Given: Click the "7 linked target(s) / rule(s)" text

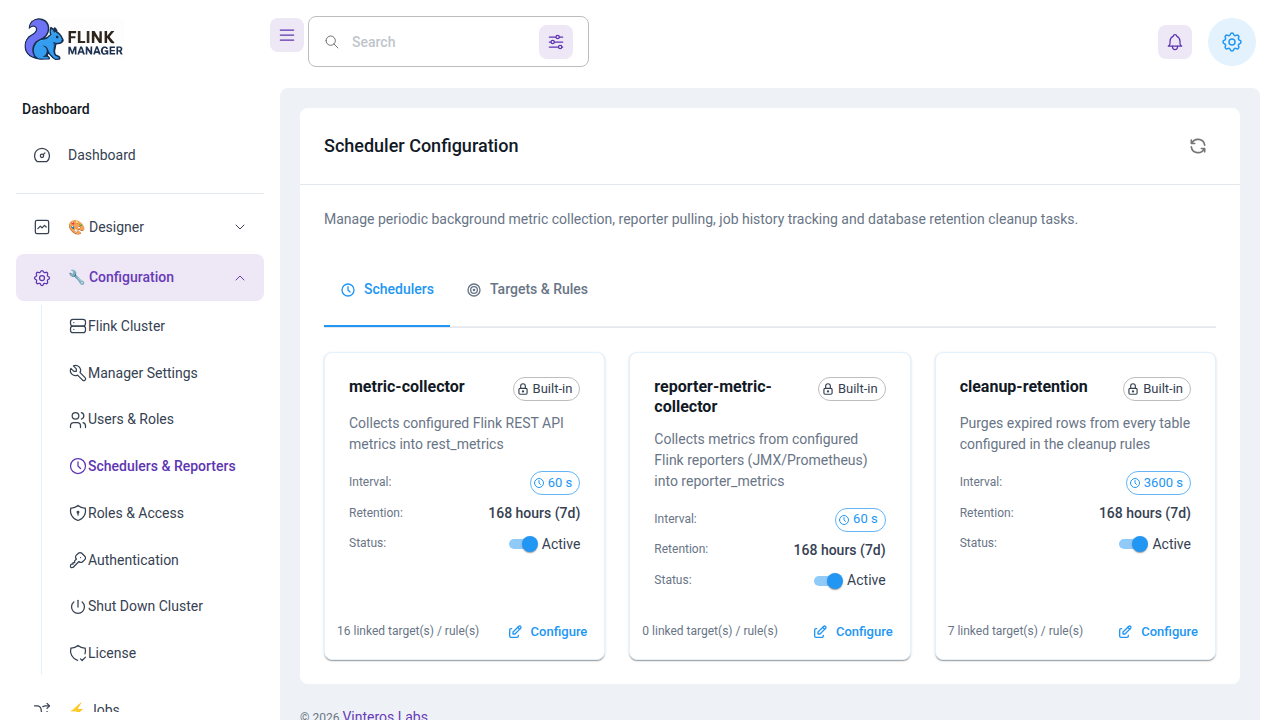Looking at the screenshot, I should pos(1016,631).
